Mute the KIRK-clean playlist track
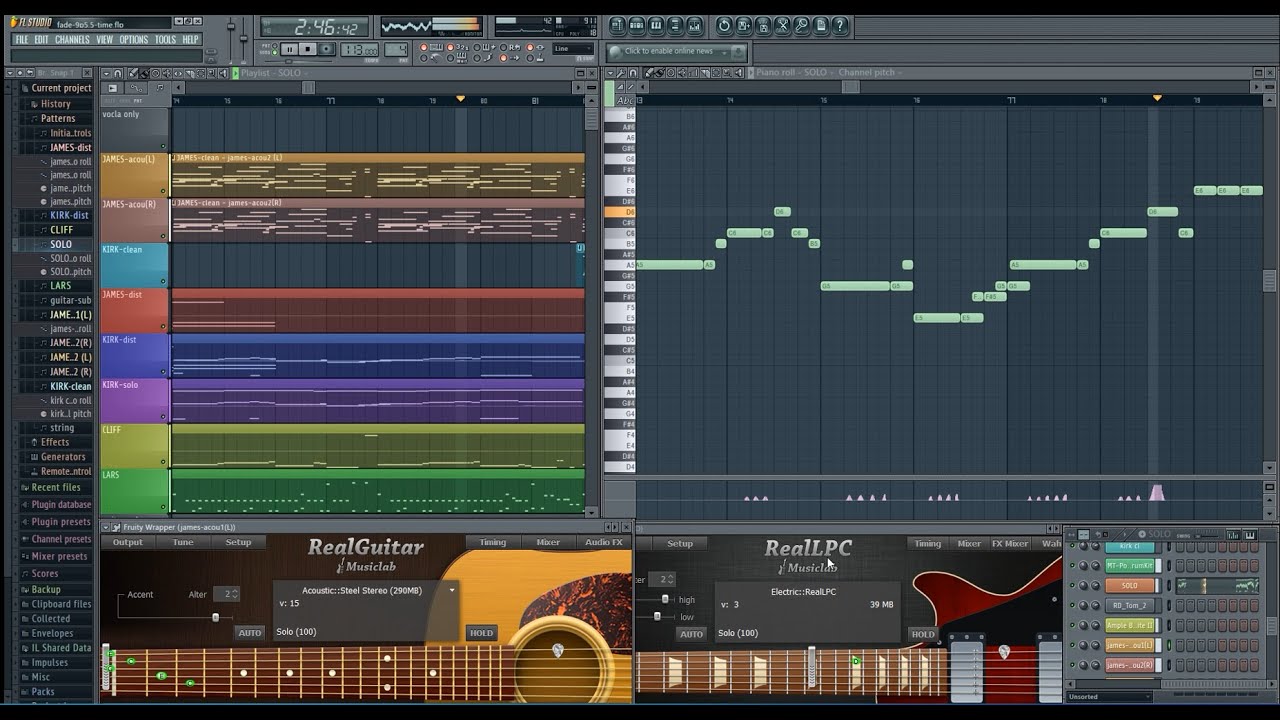 pos(163,281)
